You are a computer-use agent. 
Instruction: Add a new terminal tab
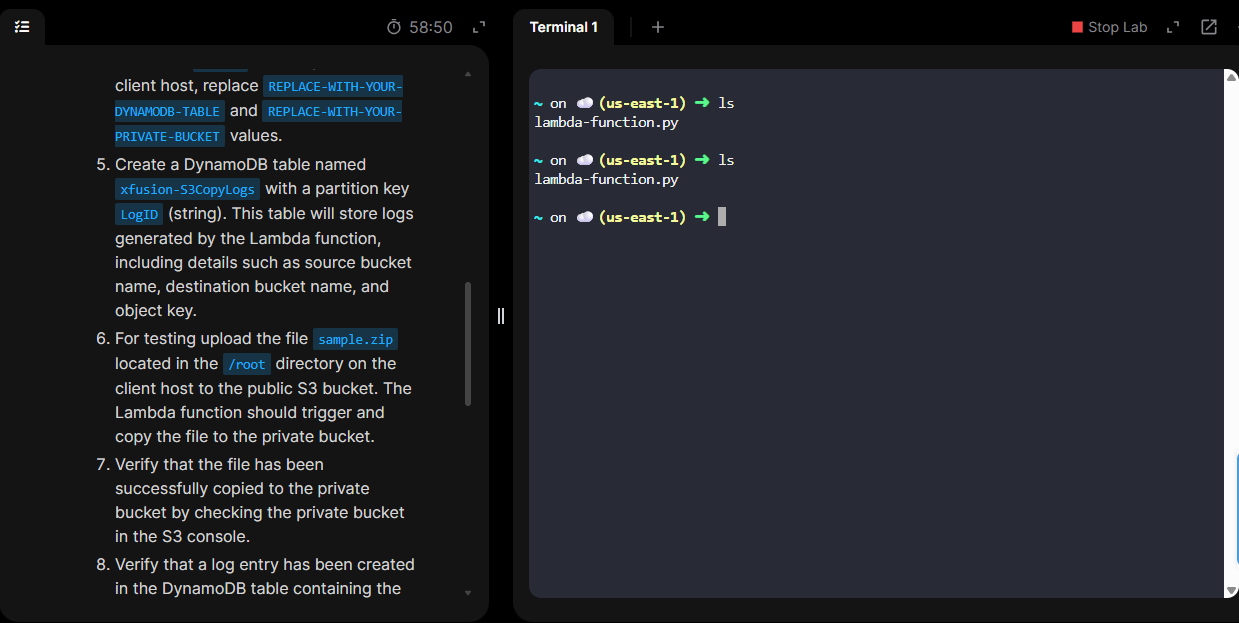[x=658, y=27]
